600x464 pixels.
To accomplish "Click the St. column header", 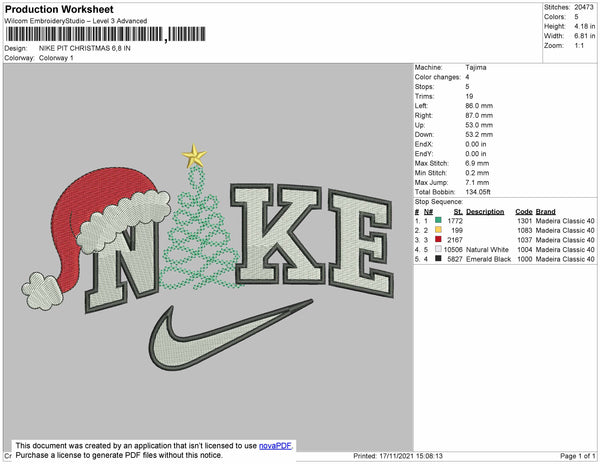I will click(x=458, y=212).
